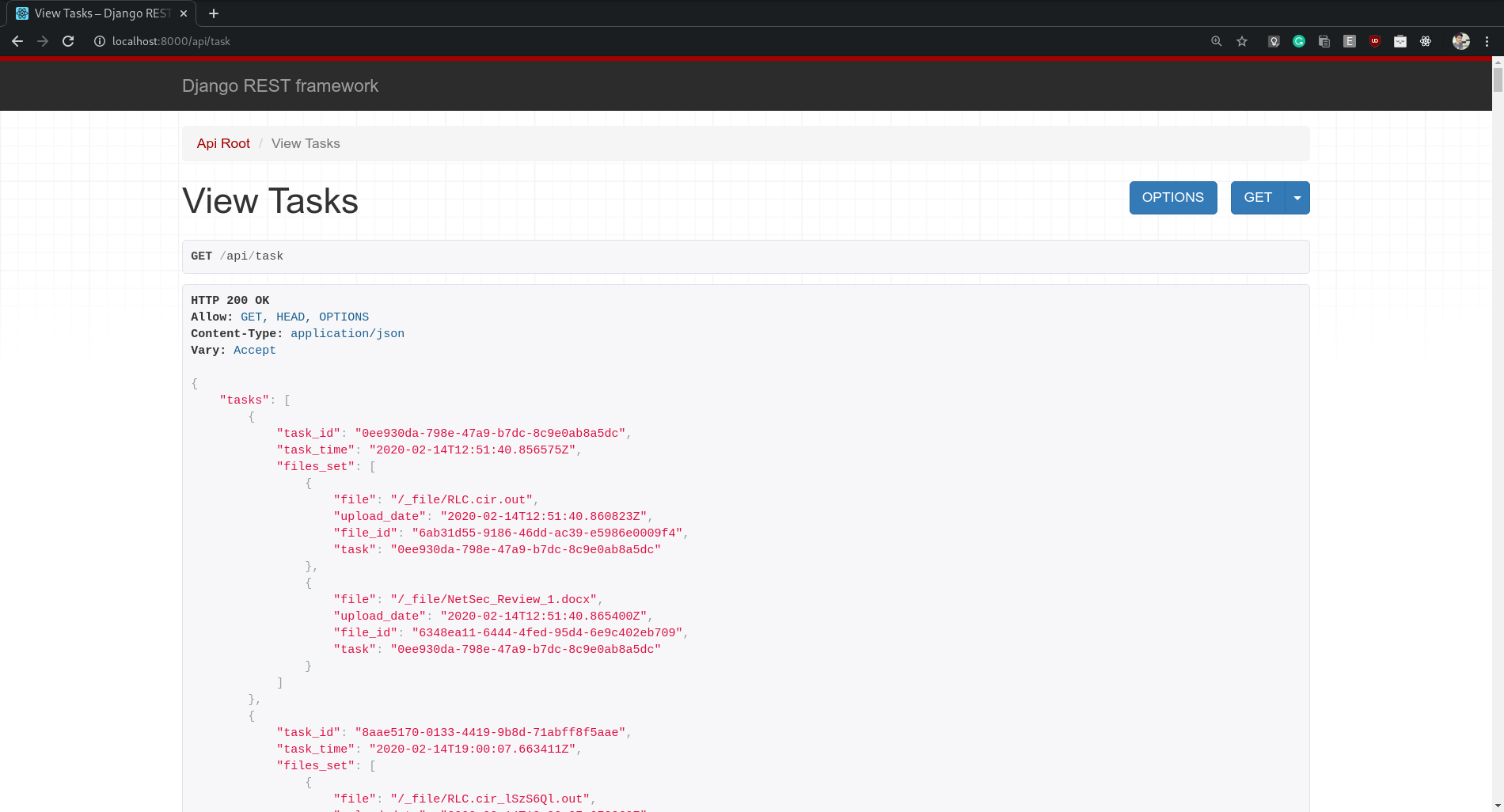The image size is (1504, 812).
Task: Reload the current page
Action: pyautogui.click(x=68, y=41)
